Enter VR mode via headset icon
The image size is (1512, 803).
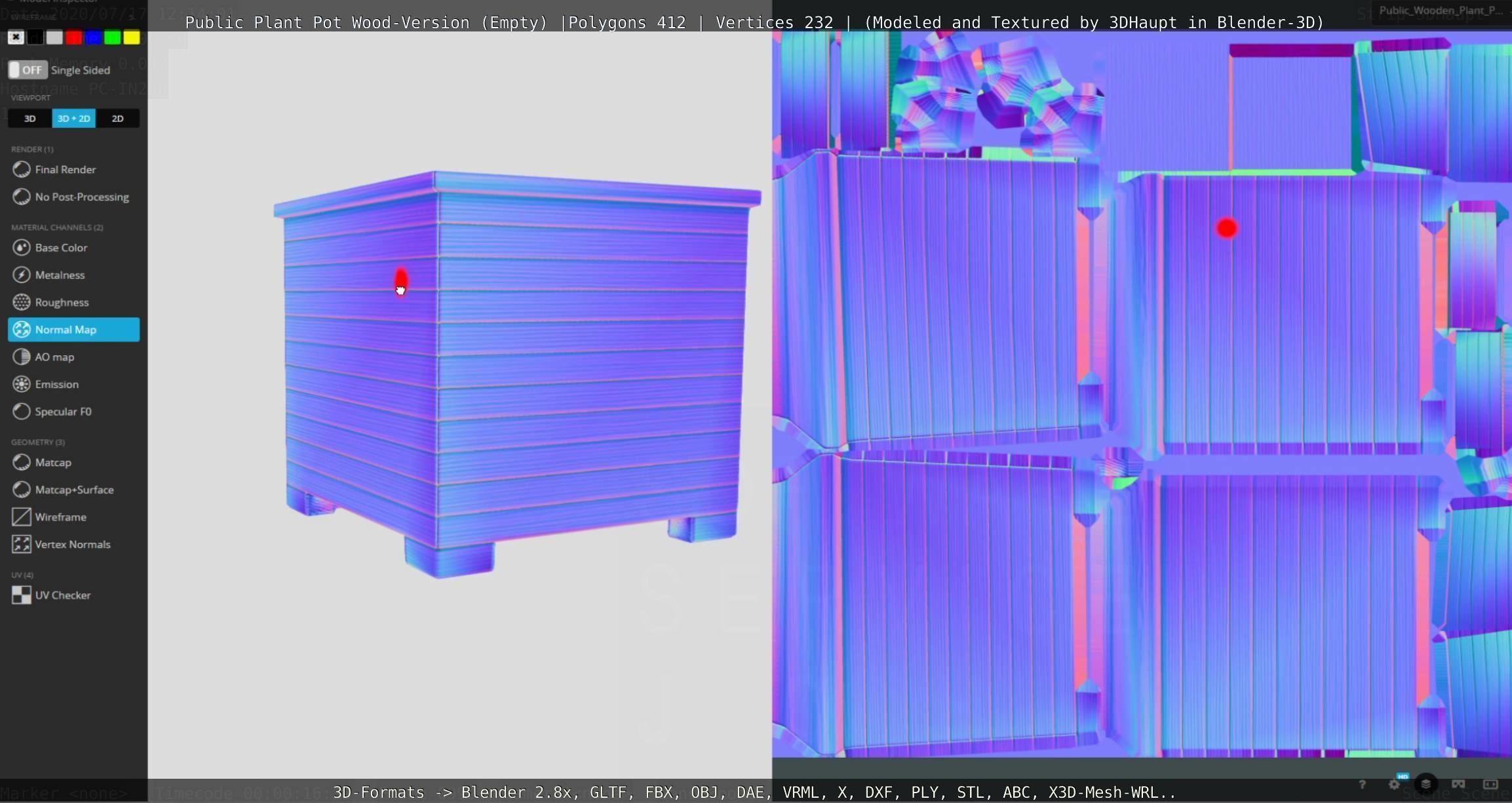(x=1458, y=784)
